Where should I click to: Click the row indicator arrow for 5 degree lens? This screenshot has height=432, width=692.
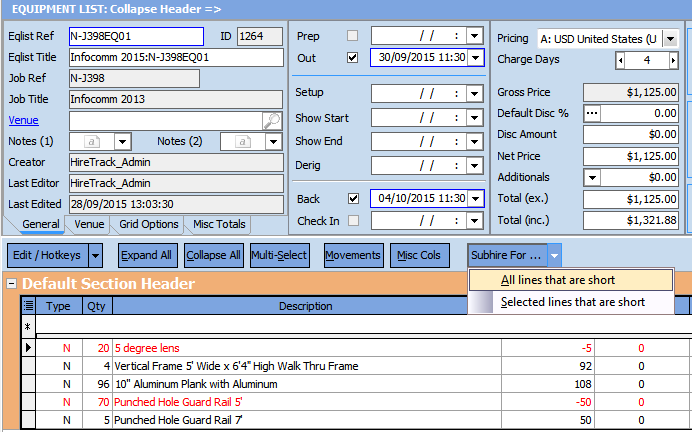point(27,348)
